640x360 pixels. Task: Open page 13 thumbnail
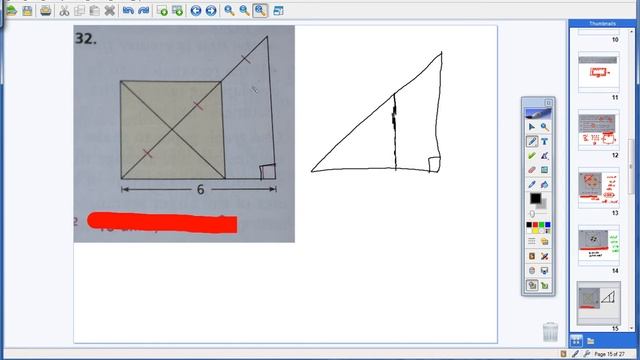(598, 188)
